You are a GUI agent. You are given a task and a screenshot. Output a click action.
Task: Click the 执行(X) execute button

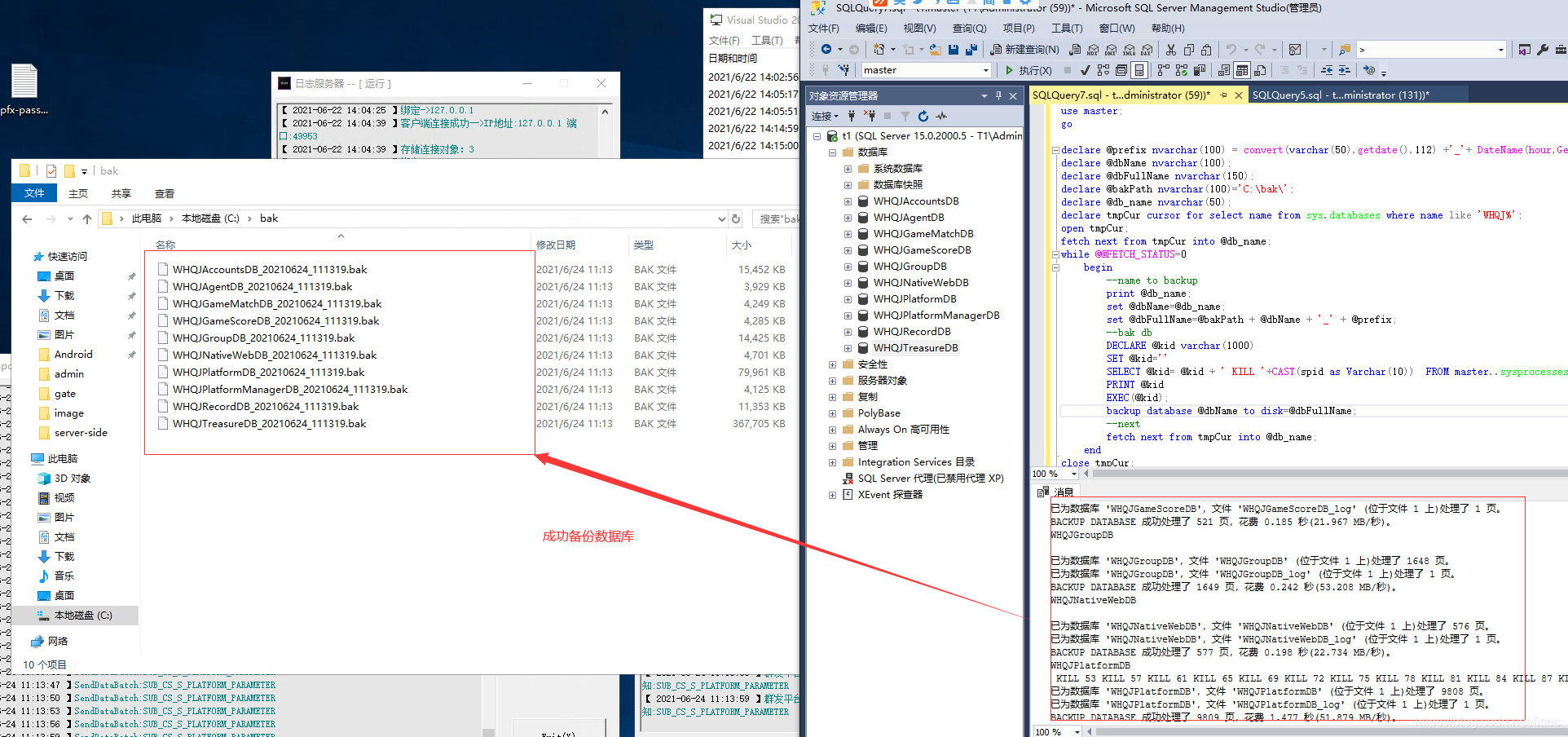pyautogui.click(x=1028, y=70)
